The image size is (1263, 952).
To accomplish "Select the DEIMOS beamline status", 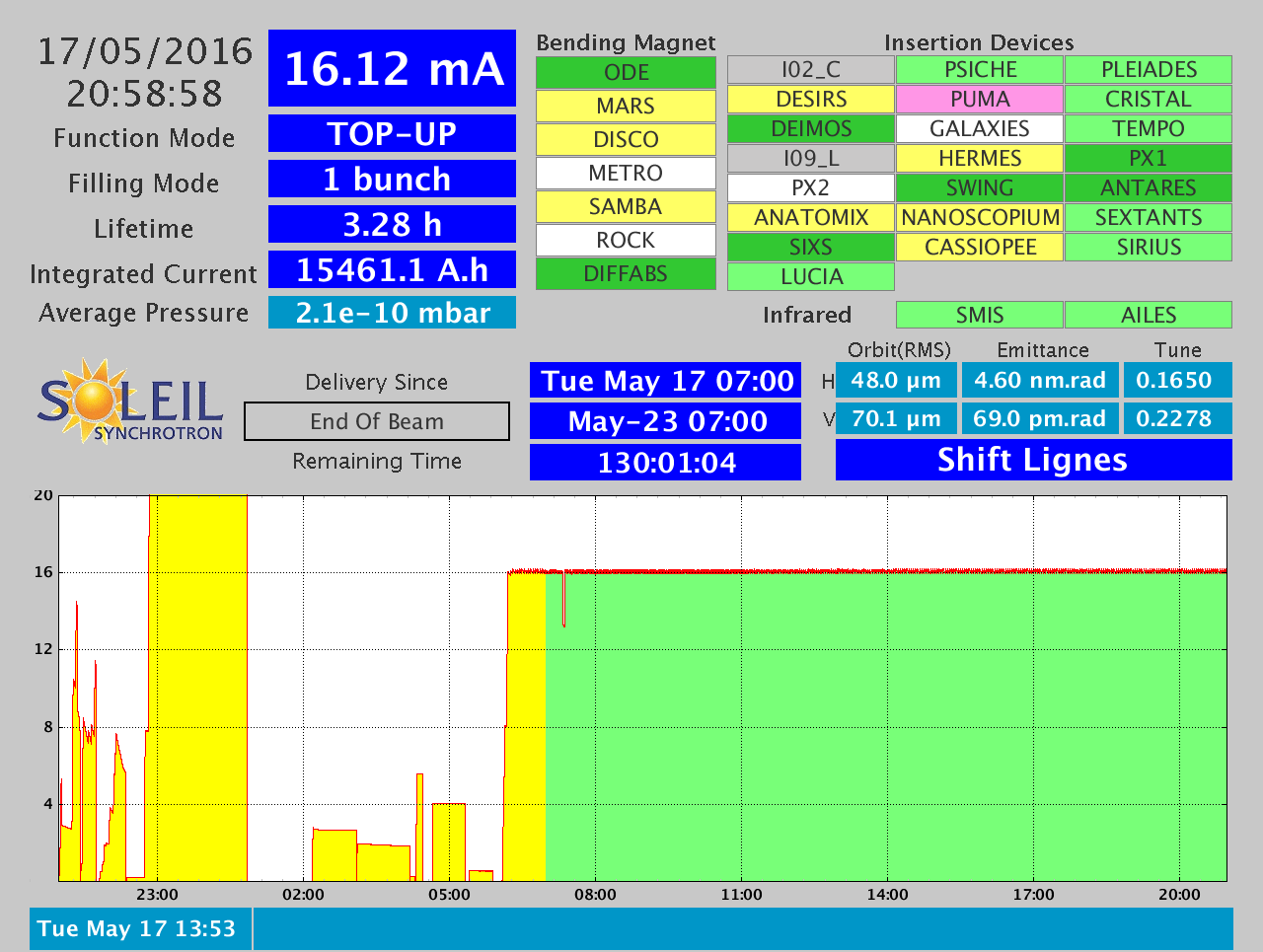I will (811, 129).
